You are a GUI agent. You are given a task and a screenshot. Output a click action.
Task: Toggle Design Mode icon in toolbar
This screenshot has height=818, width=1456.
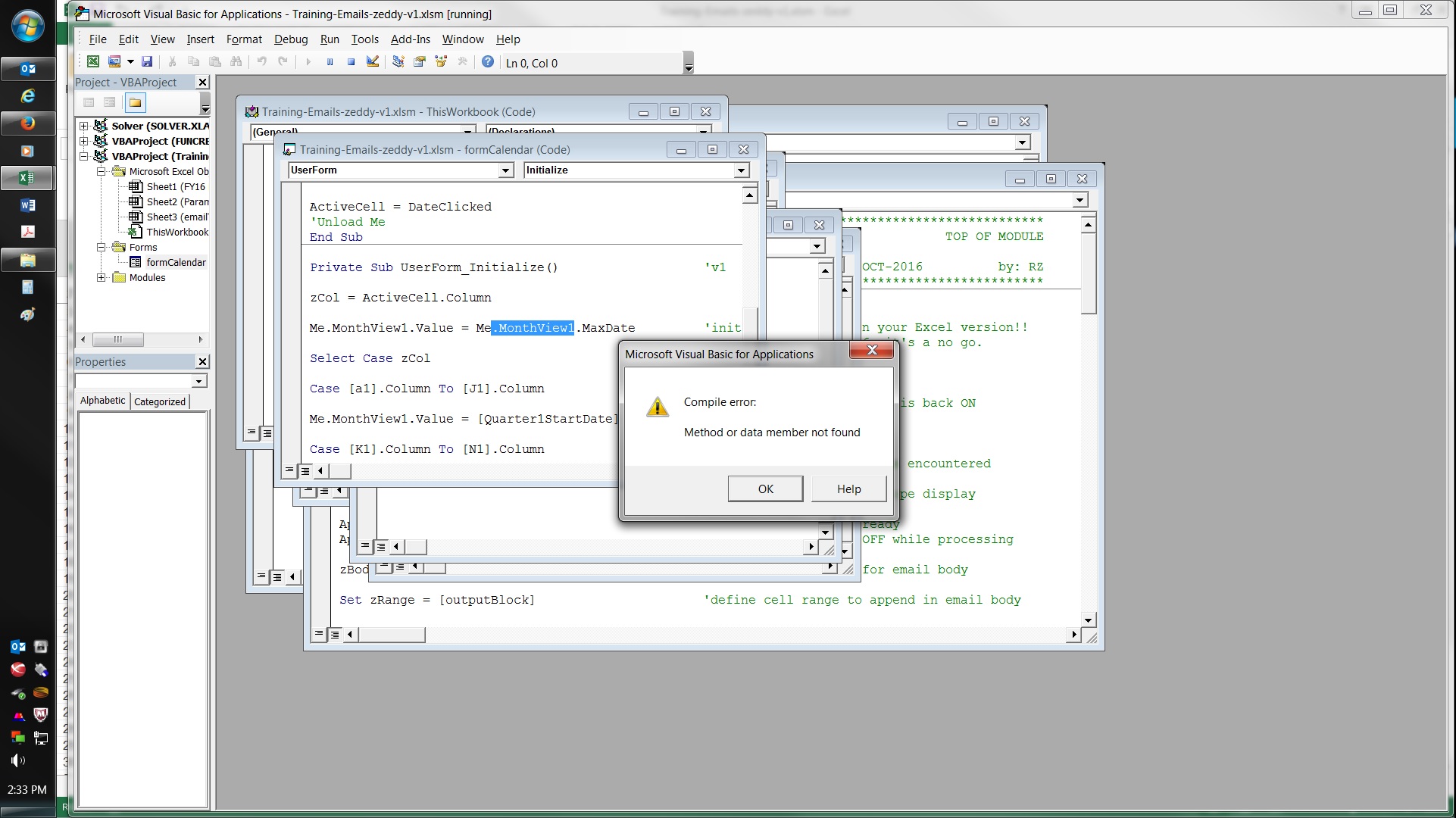(x=373, y=62)
